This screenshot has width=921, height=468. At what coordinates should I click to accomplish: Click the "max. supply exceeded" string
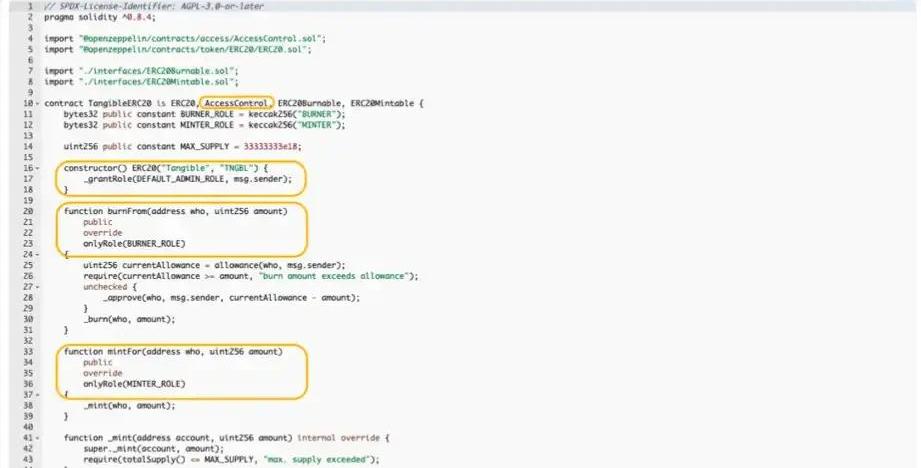pos(322,459)
